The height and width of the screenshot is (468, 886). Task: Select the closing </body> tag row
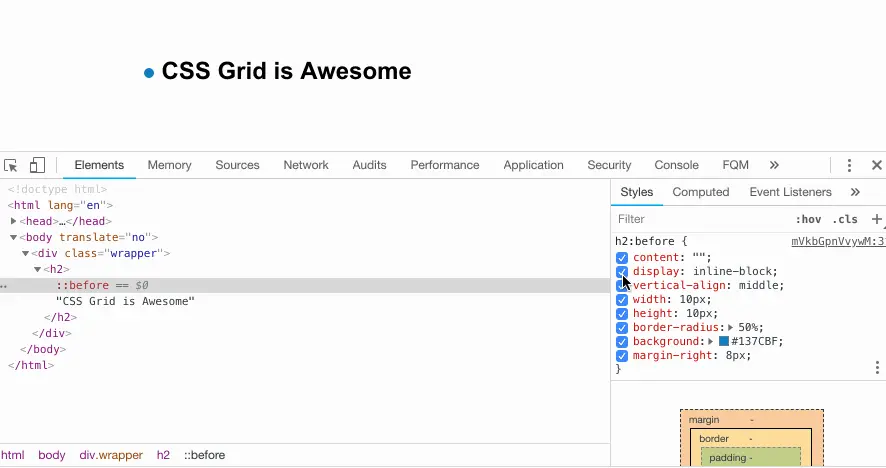coord(43,349)
